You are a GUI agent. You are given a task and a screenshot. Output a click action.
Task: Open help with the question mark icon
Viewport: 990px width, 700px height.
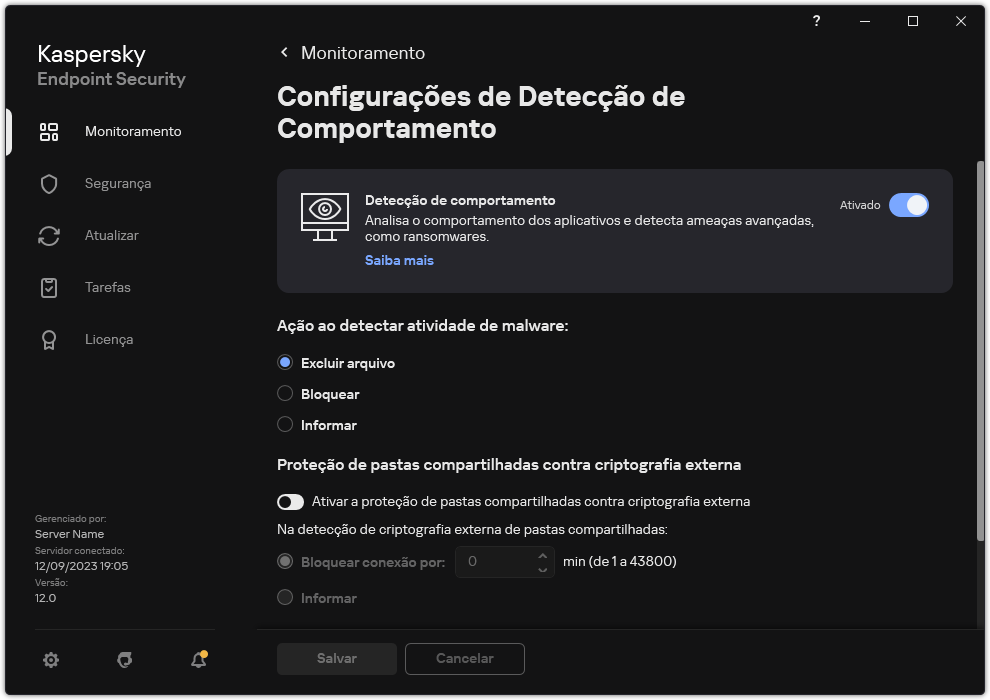[816, 21]
